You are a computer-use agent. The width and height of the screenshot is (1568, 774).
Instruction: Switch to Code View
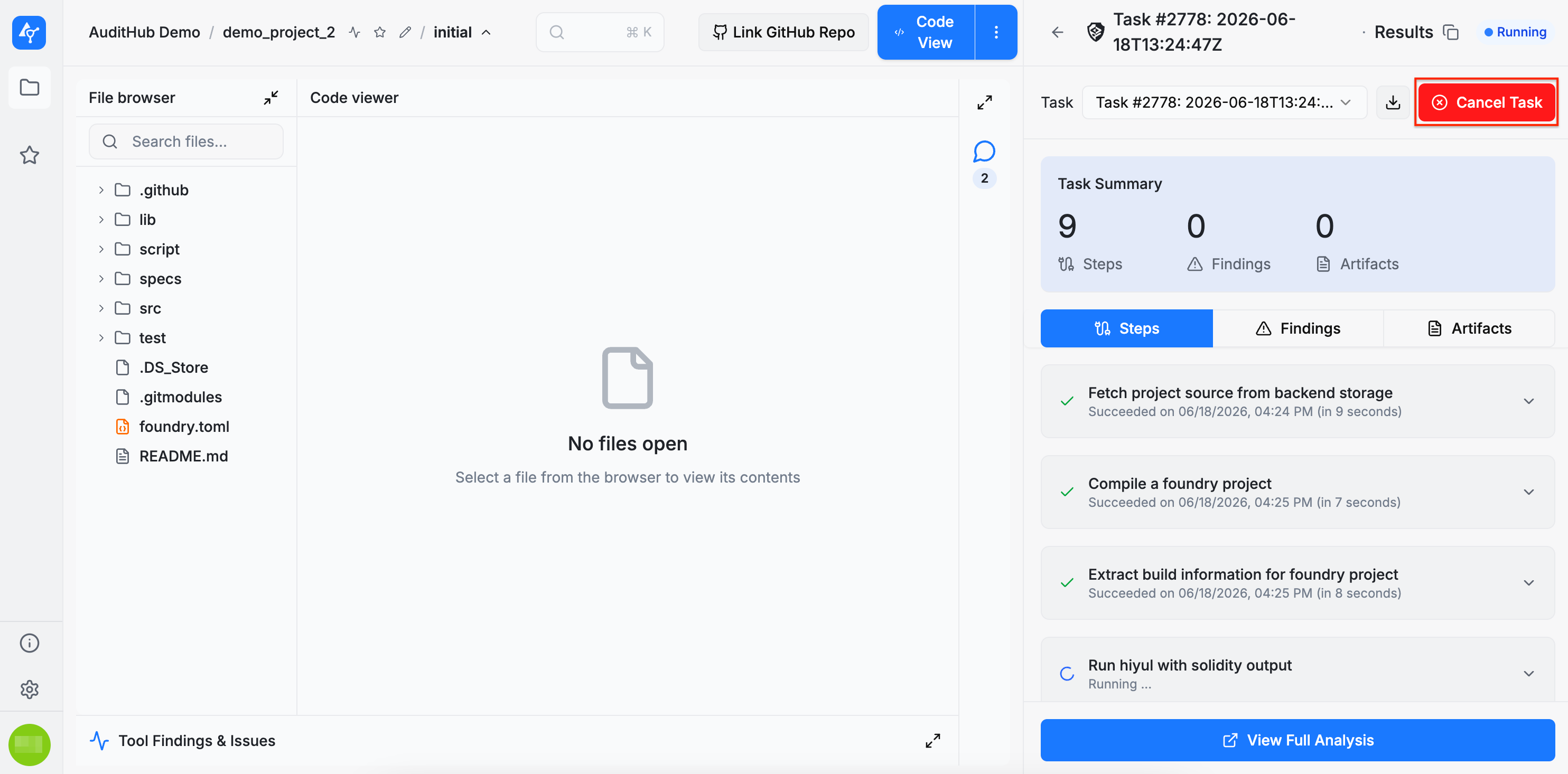pos(926,32)
